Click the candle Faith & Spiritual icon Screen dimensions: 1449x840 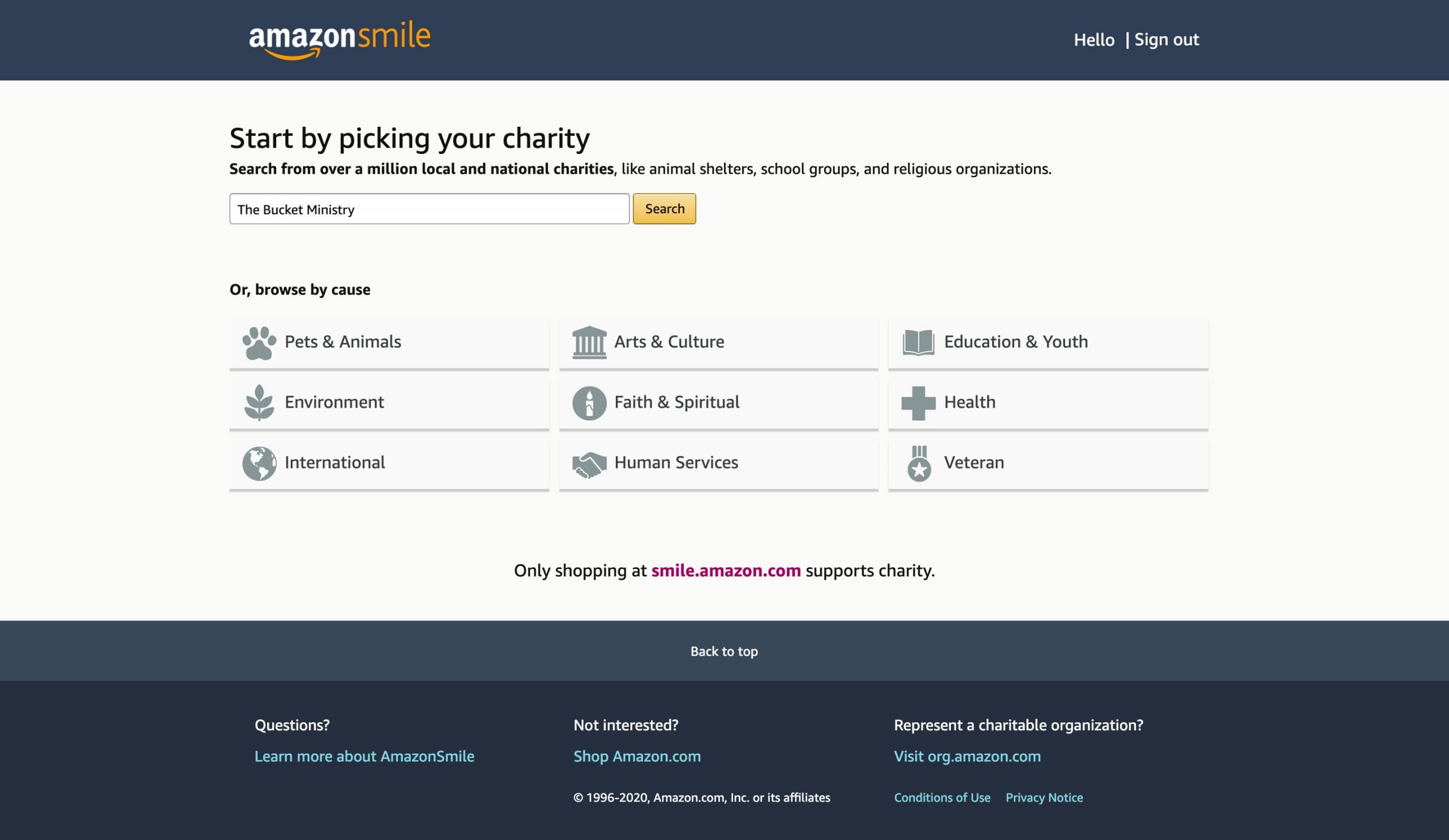tap(589, 403)
